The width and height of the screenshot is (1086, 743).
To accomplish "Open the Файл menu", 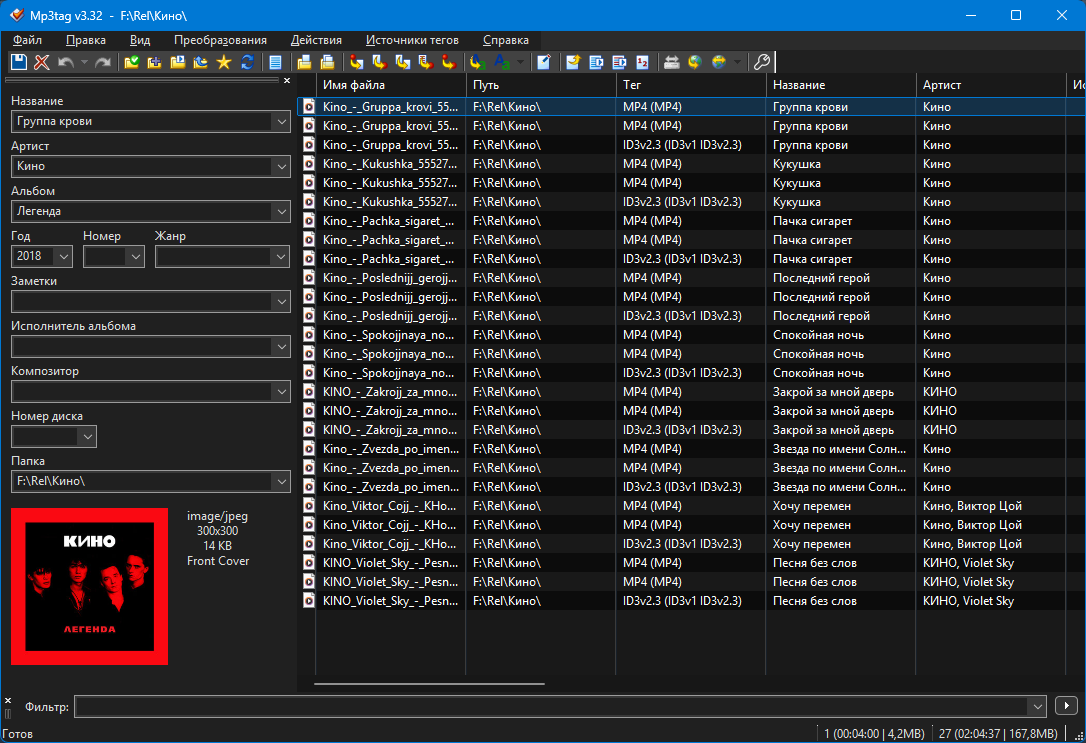I will click(28, 40).
